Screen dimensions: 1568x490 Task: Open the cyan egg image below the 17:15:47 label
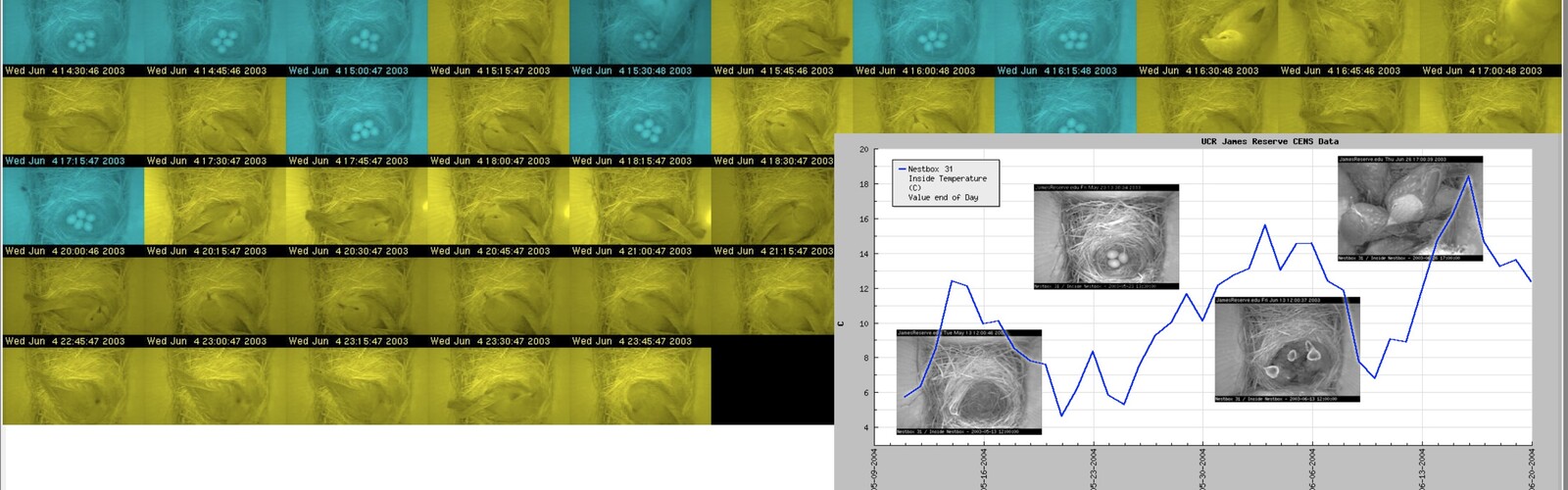(x=73, y=205)
